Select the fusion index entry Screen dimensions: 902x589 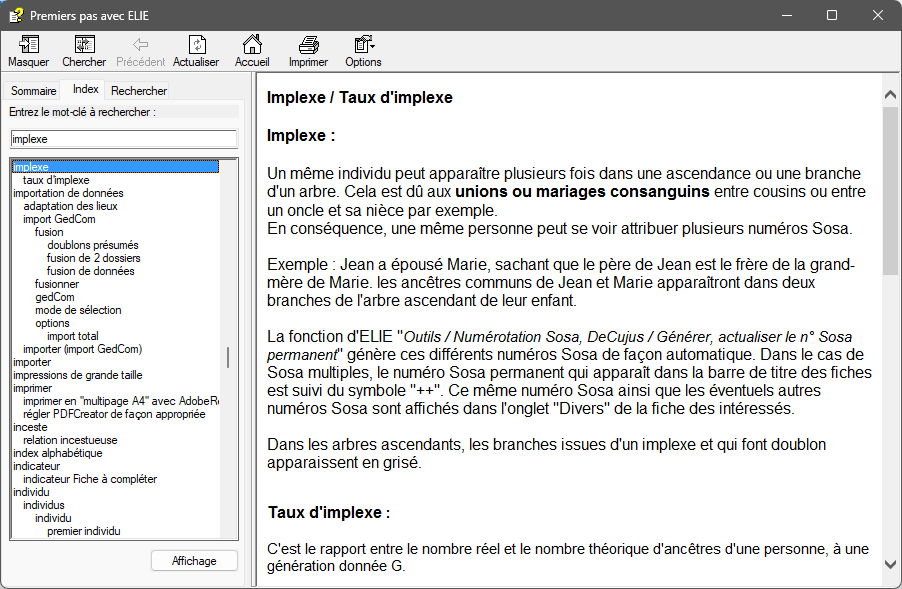(x=49, y=232)
